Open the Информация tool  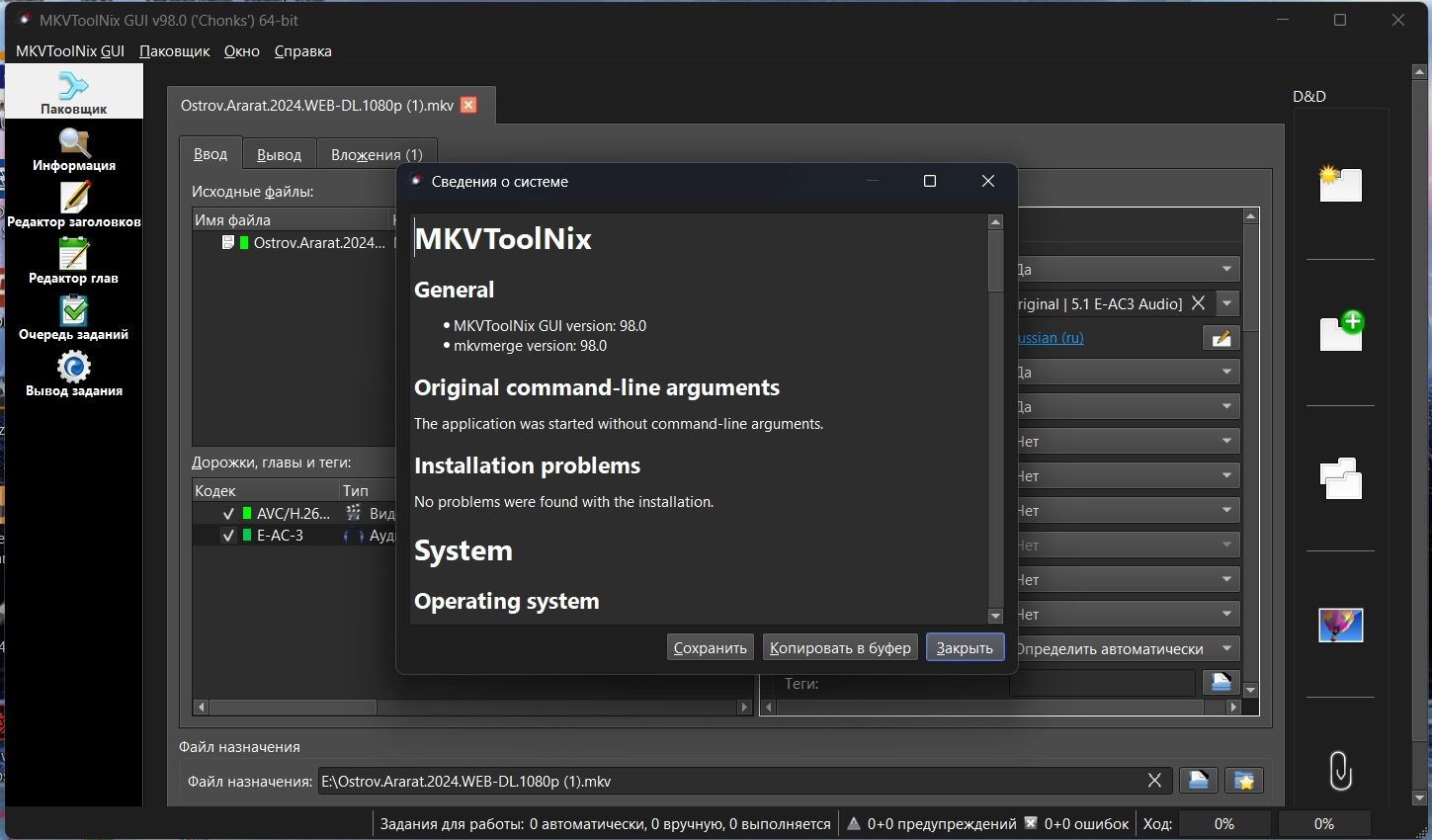point(74,150)
